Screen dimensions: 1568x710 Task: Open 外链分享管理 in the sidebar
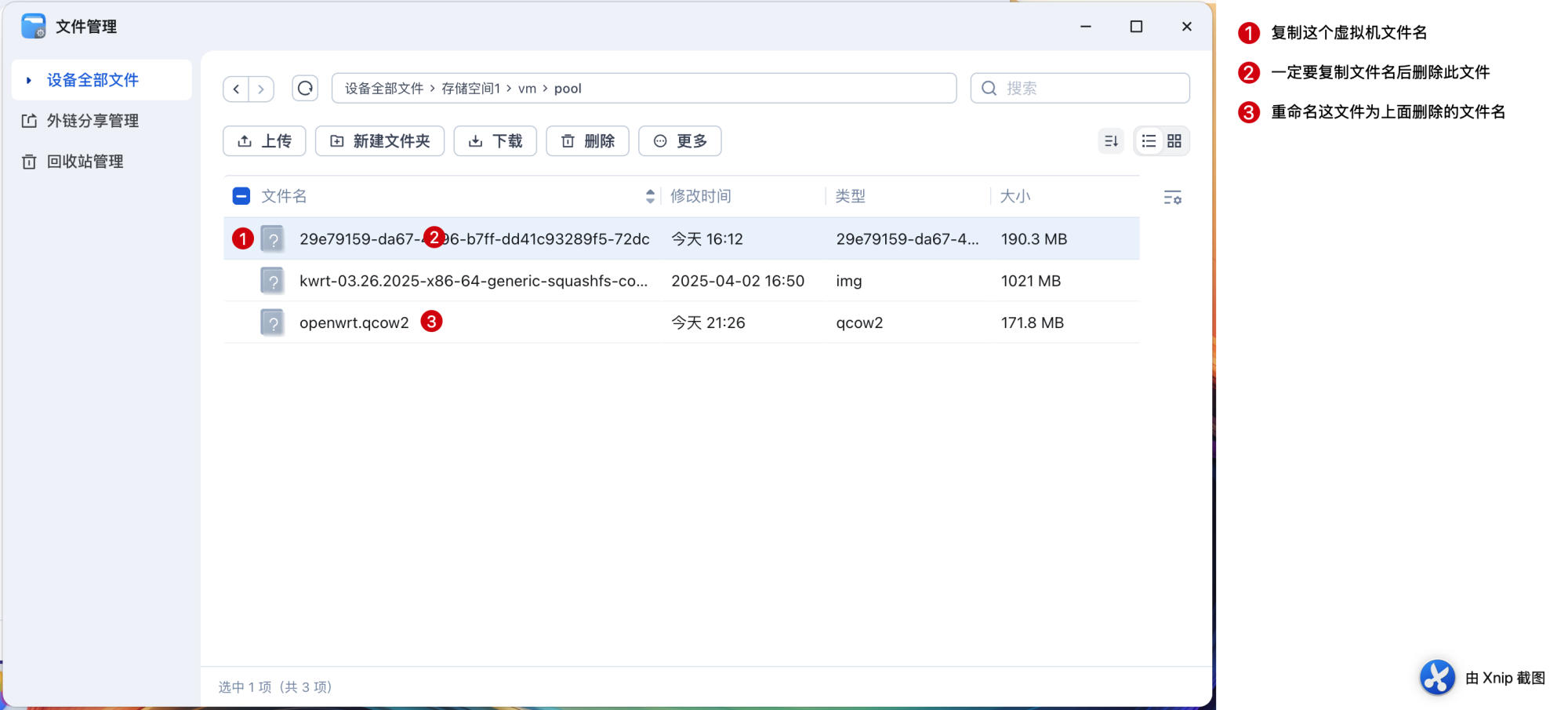pyautogui.click(x=92, y=121)
